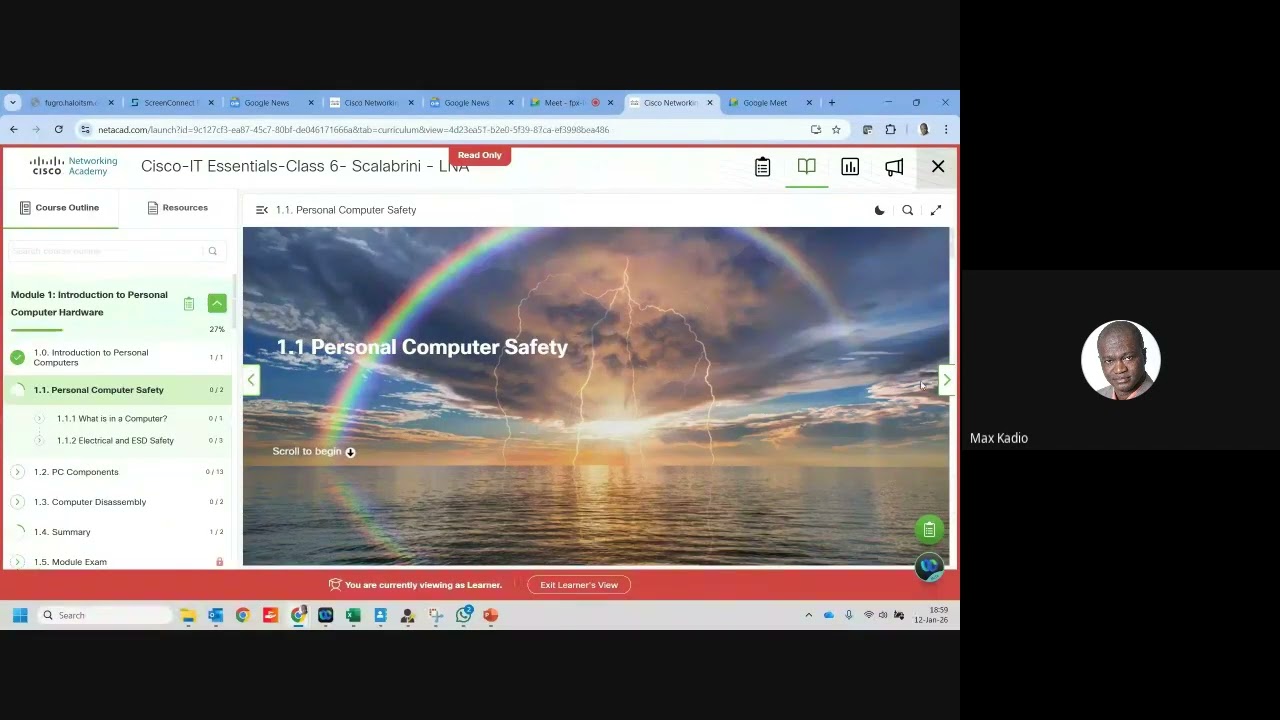Open 1.1.1 What is in a Computer?
1280x720 pixels.
coord(112,419)
